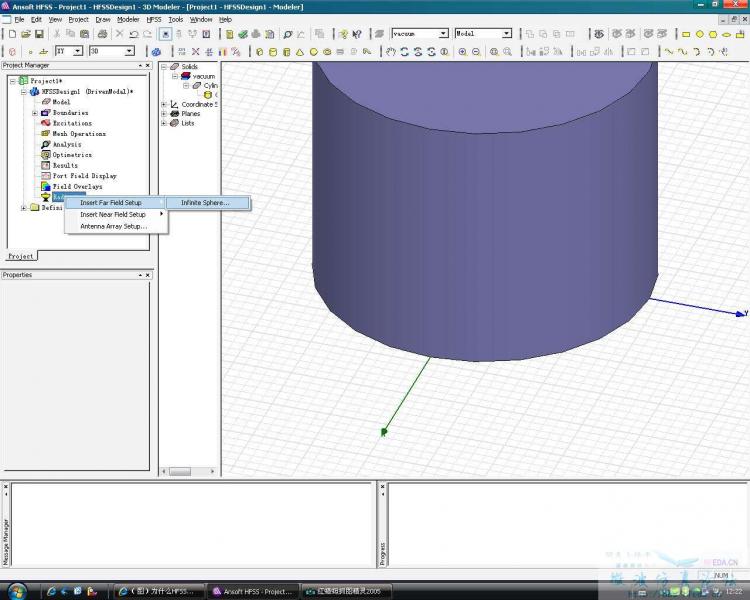Open the XY drawing plane dropdown

point(77,51)
